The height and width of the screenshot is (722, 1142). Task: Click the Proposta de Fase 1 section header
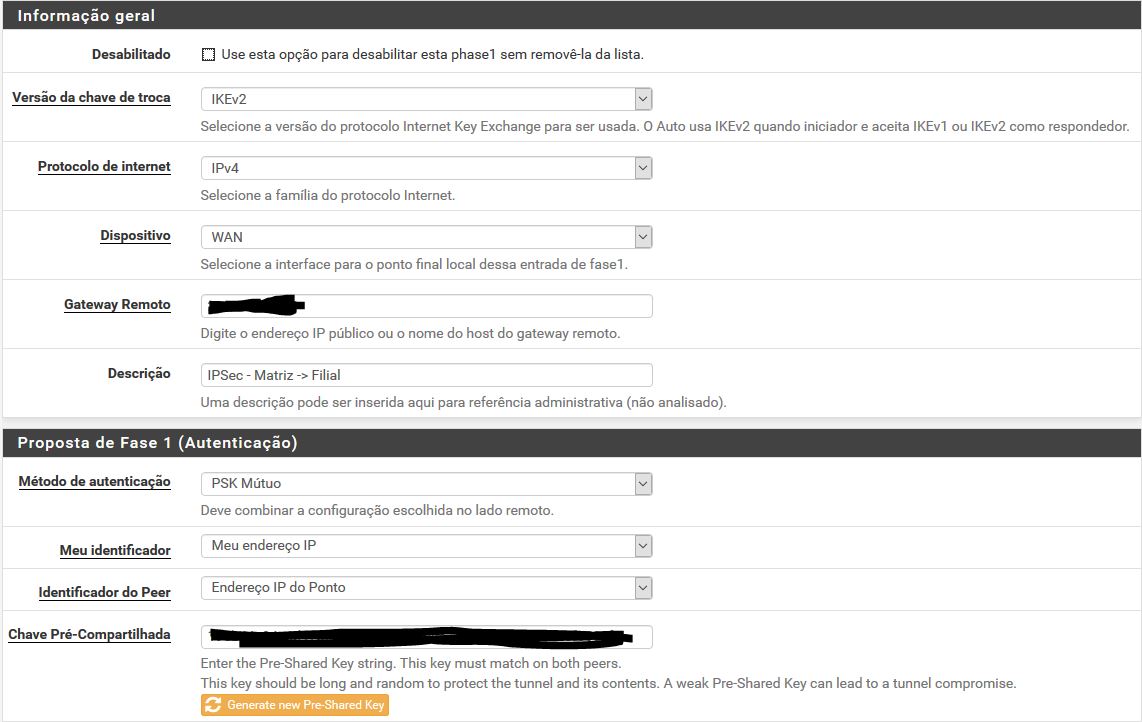point(157,443)
